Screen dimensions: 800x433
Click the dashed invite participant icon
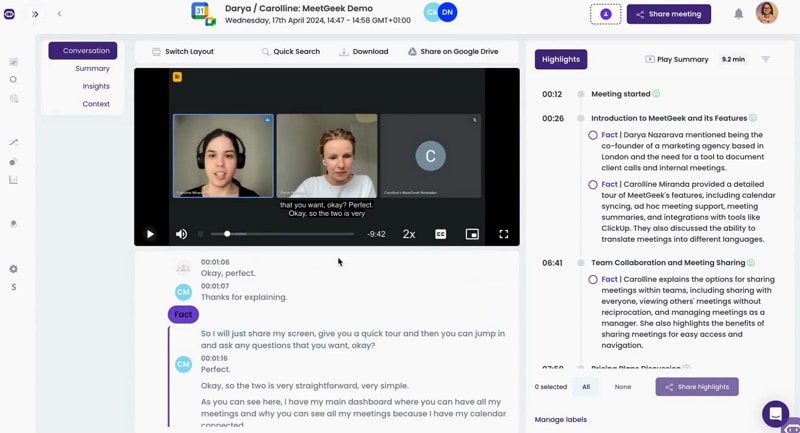pyautogui.click(x=606, y=14)
